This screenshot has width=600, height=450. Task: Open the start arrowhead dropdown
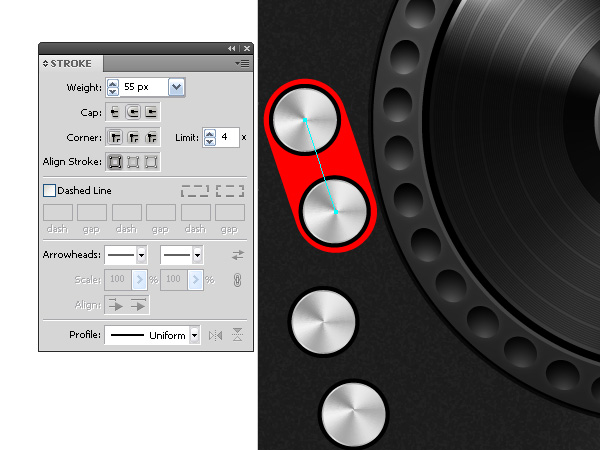click(142, 255)
